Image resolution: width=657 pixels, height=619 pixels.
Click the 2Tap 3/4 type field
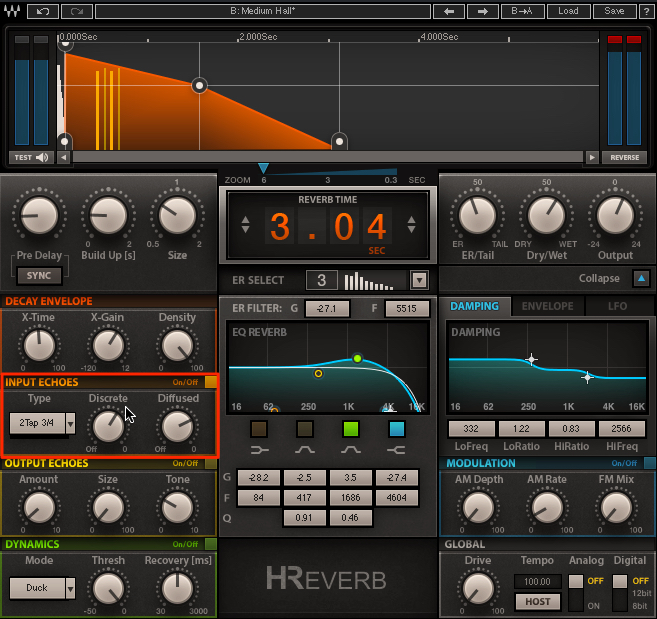(x=37, y=423)
